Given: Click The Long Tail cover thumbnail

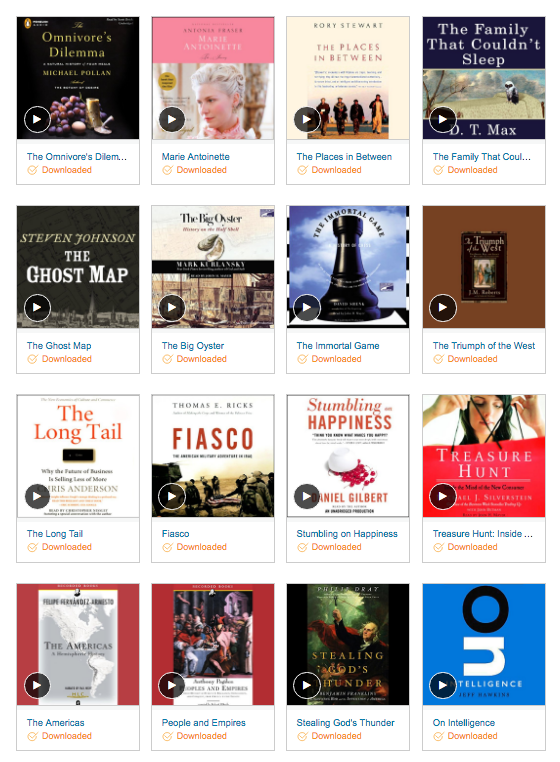Looking at the screenshot, I should (78, 456).
